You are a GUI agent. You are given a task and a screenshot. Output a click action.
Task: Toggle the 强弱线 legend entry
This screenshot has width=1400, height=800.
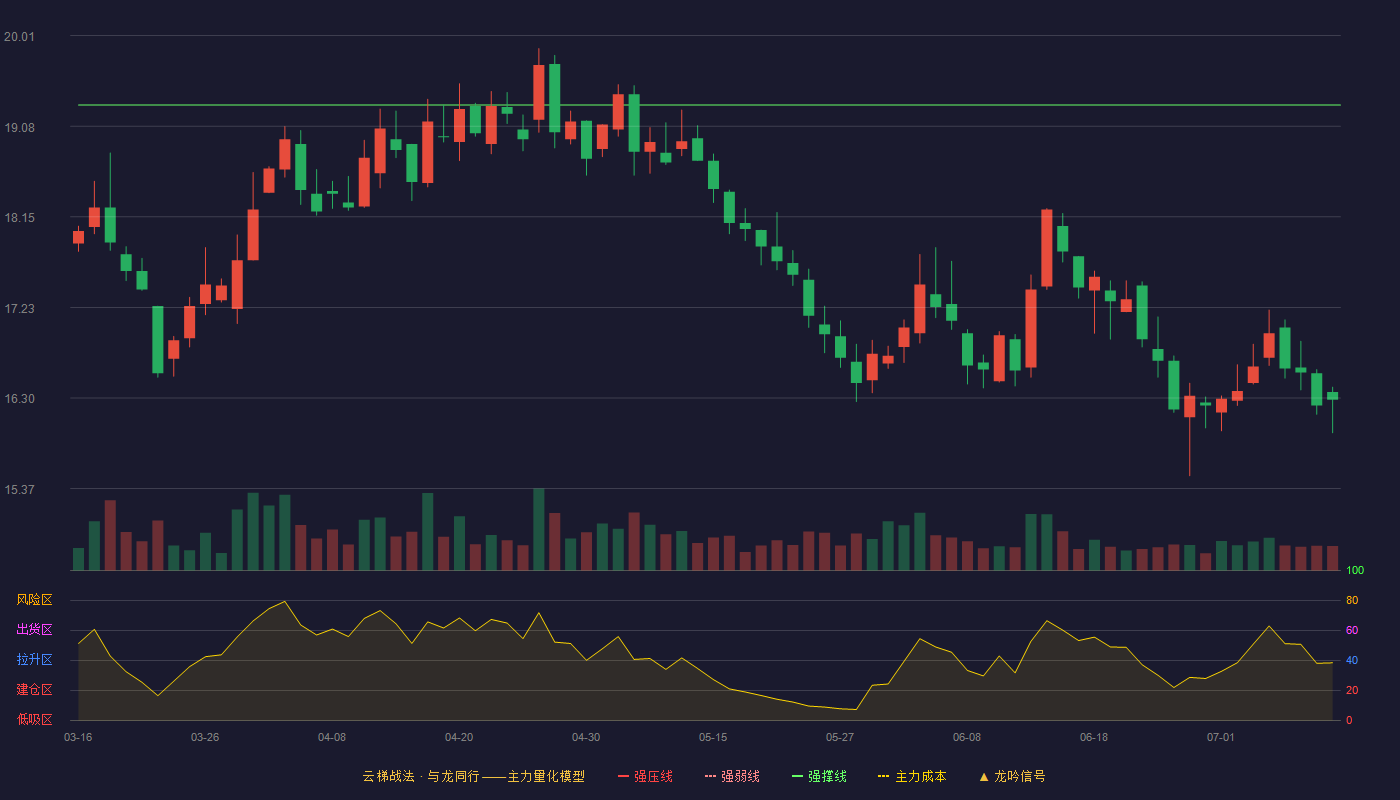coord(732,776)
